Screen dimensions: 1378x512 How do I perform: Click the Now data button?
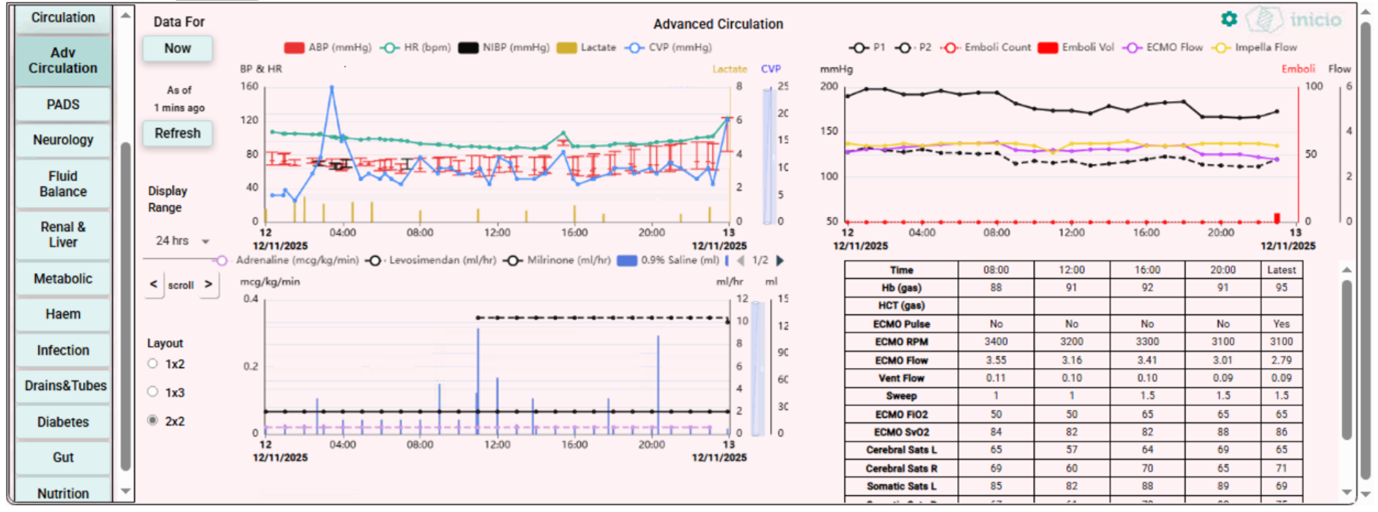[178, 48]
